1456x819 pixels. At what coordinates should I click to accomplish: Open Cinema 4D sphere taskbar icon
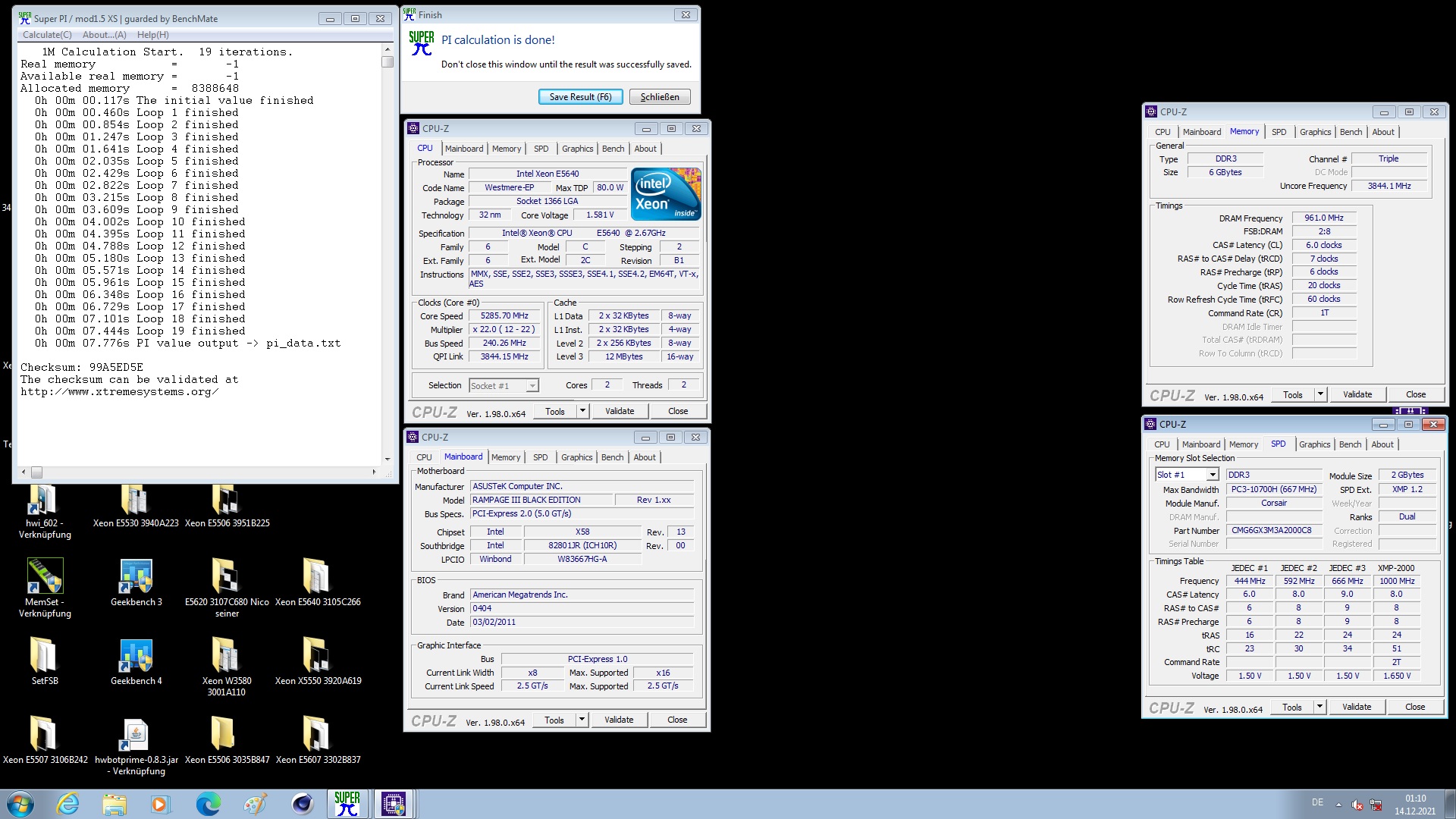pos(302,804)
